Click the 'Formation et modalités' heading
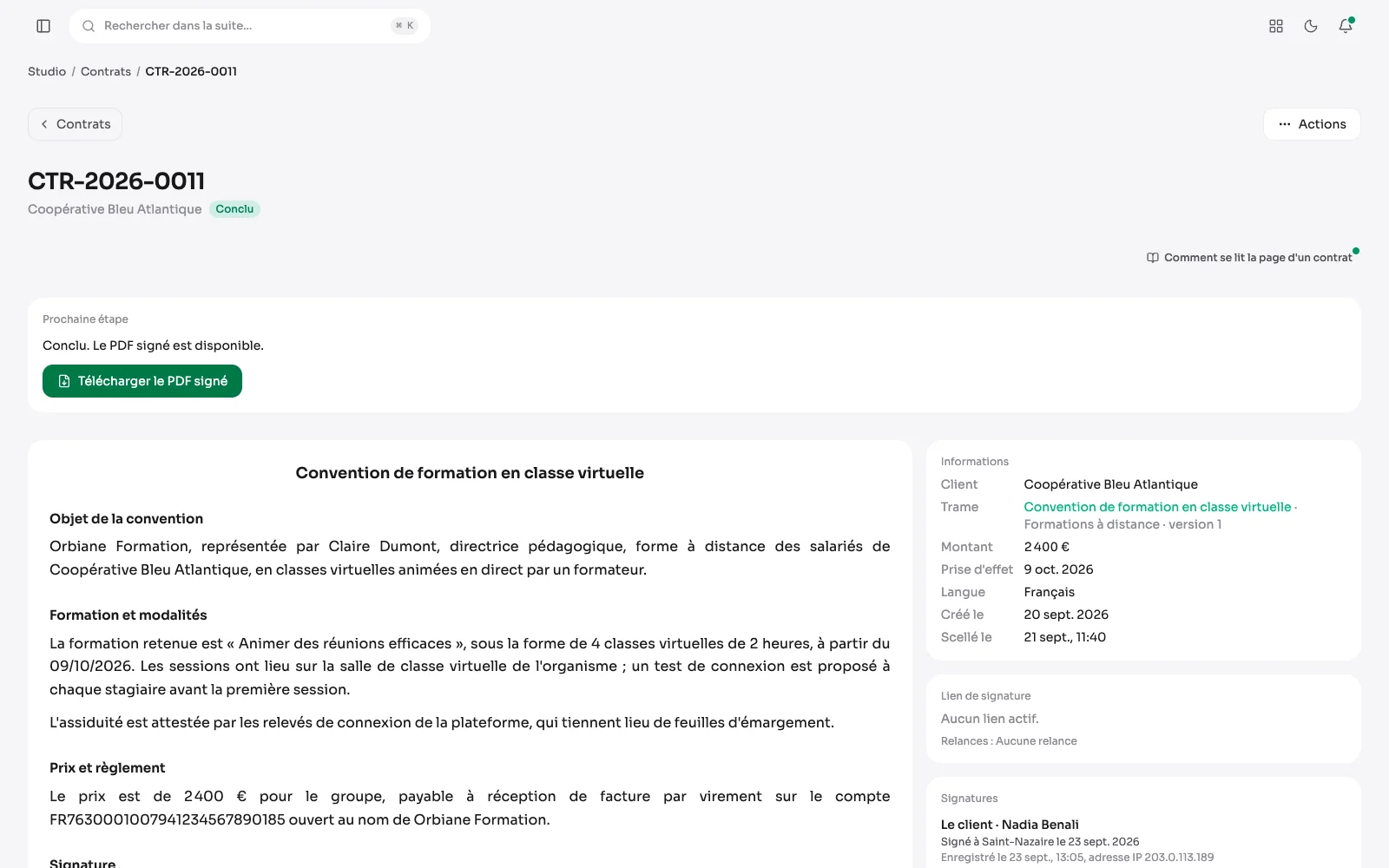The image size is (1389, 868). [x=128, y=615]
